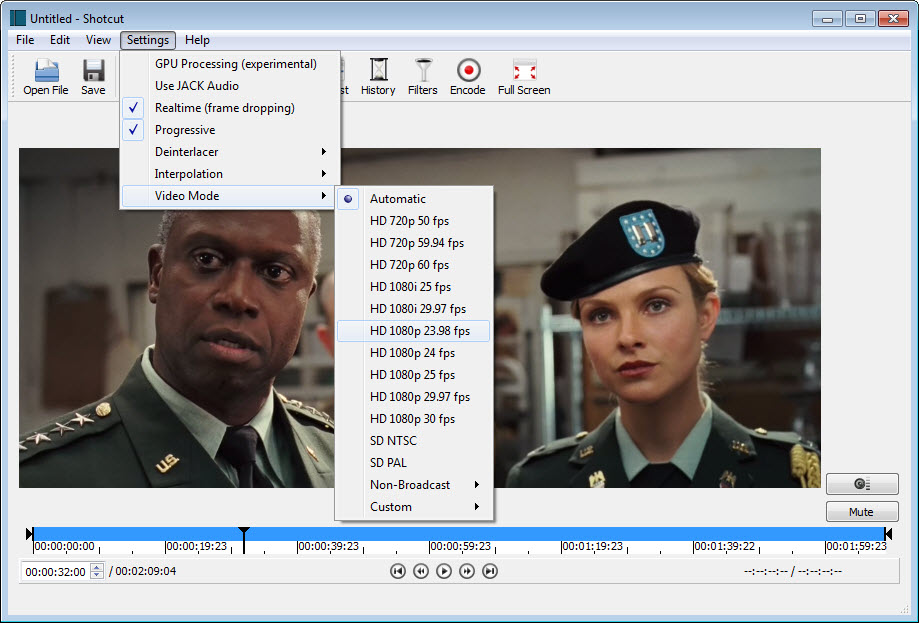
Task: Click the video preview frame
Action: point(420,318)
